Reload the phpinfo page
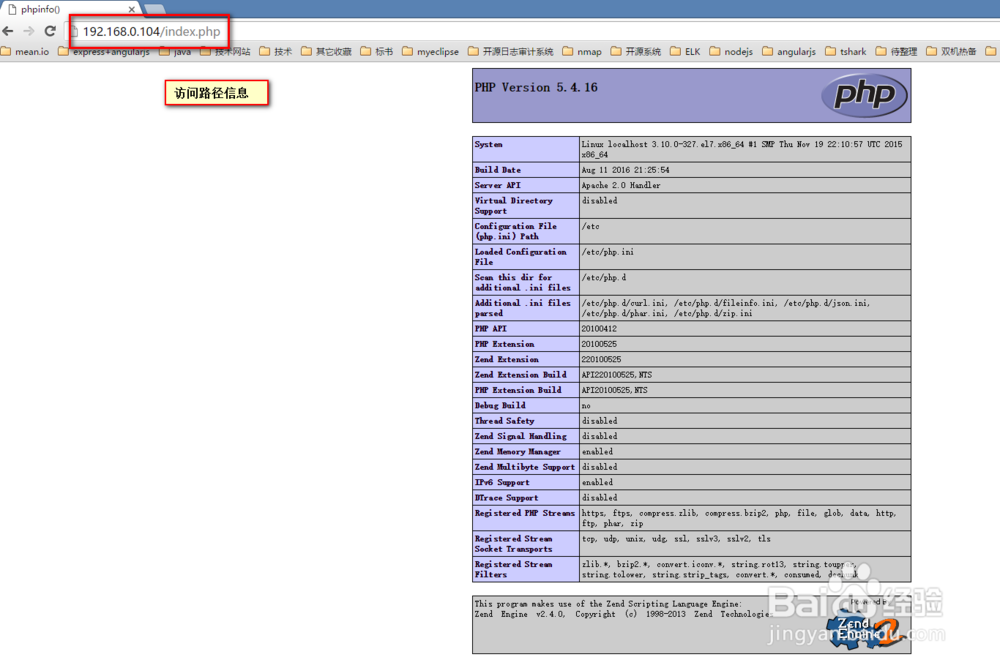 click(x=50, y=31)
